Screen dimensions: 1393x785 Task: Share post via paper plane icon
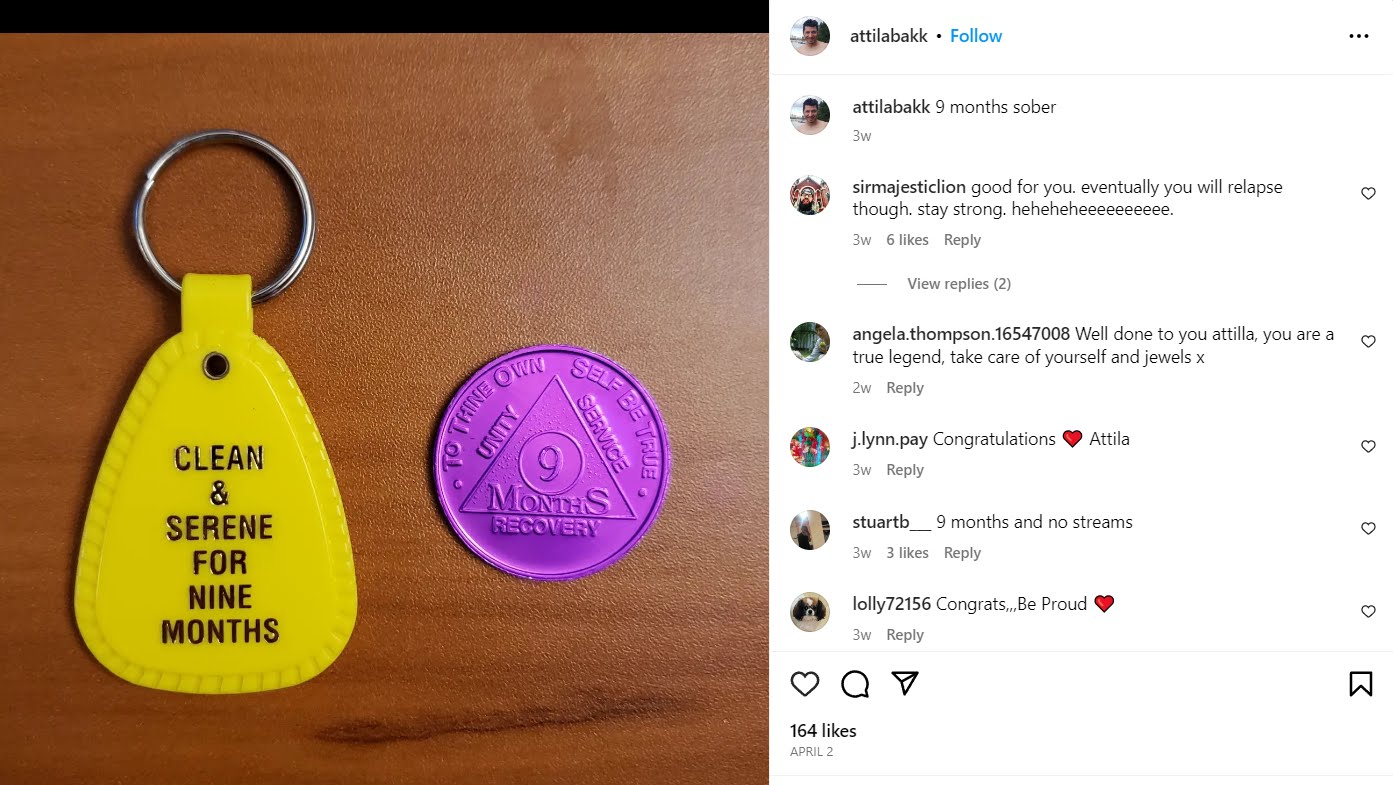(x=905, y=683)
